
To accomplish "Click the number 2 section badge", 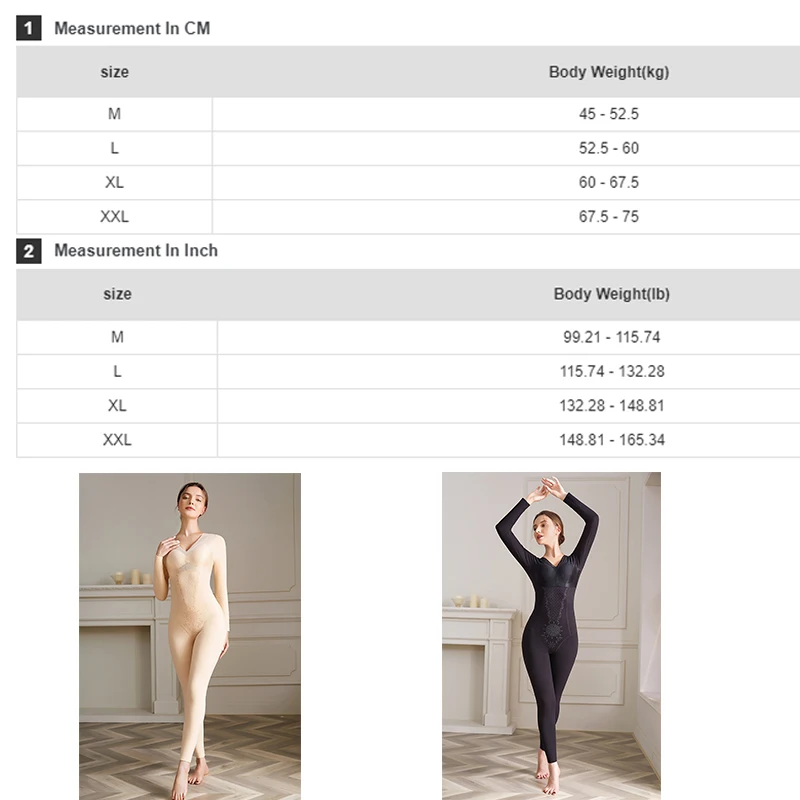I will (29, 251).
